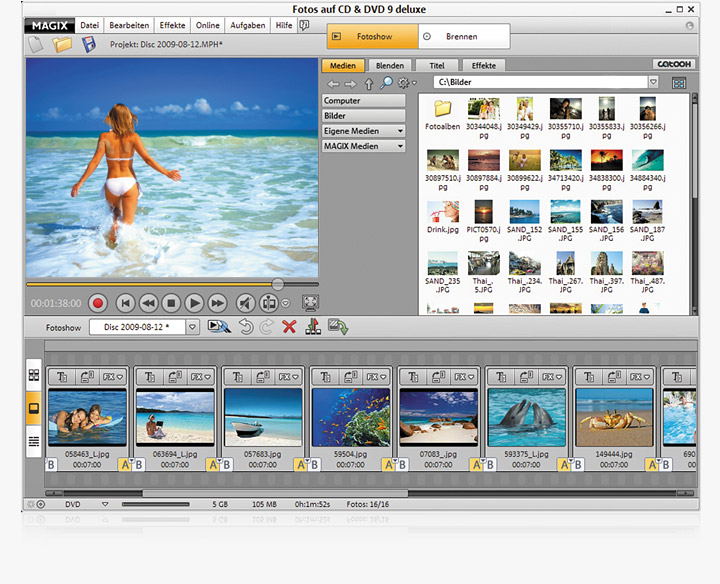The image size is (720, 584).
Task: Mute the audio with the speaker icon
Action: [244, 301]
